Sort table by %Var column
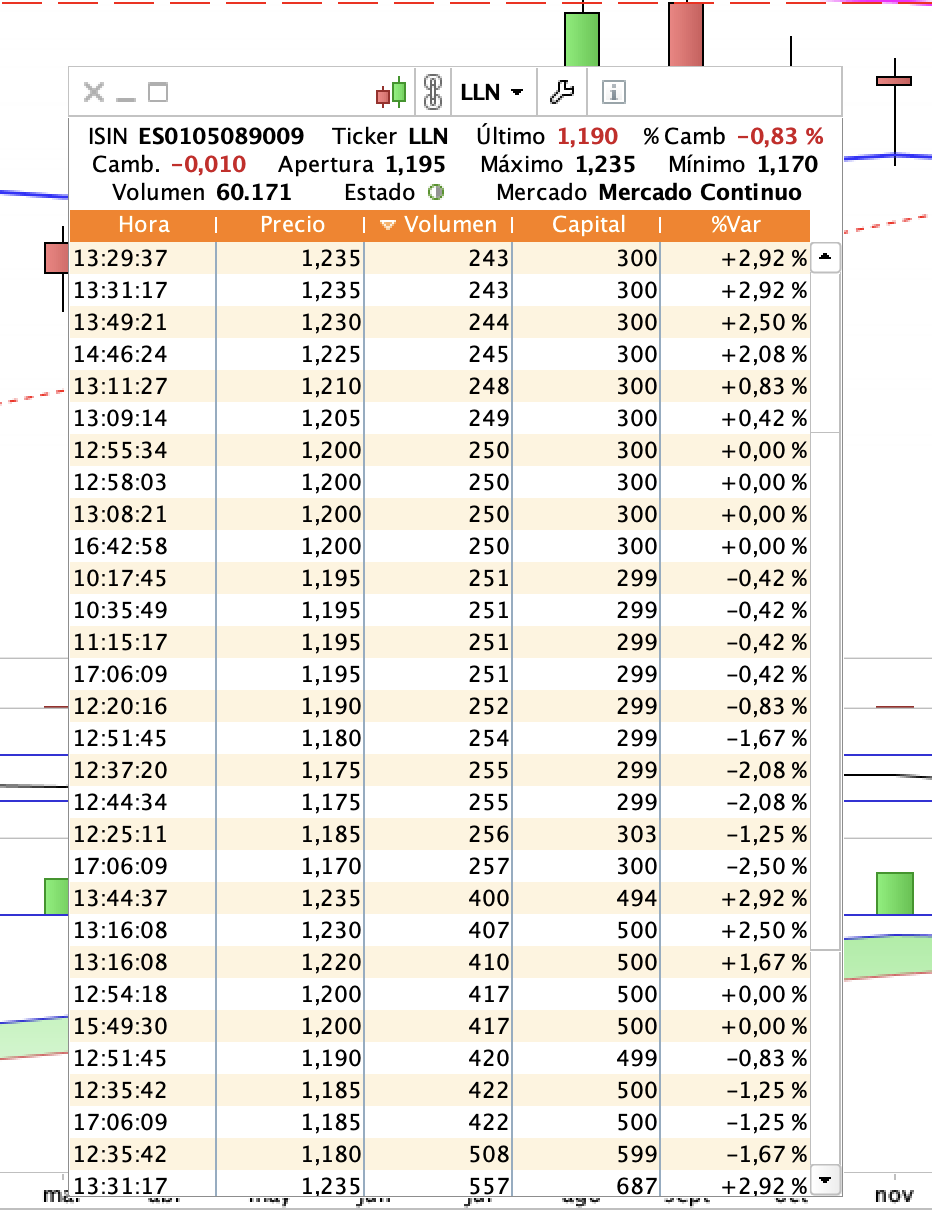This screenshot has width=932, height=1218. coord(735,225)
